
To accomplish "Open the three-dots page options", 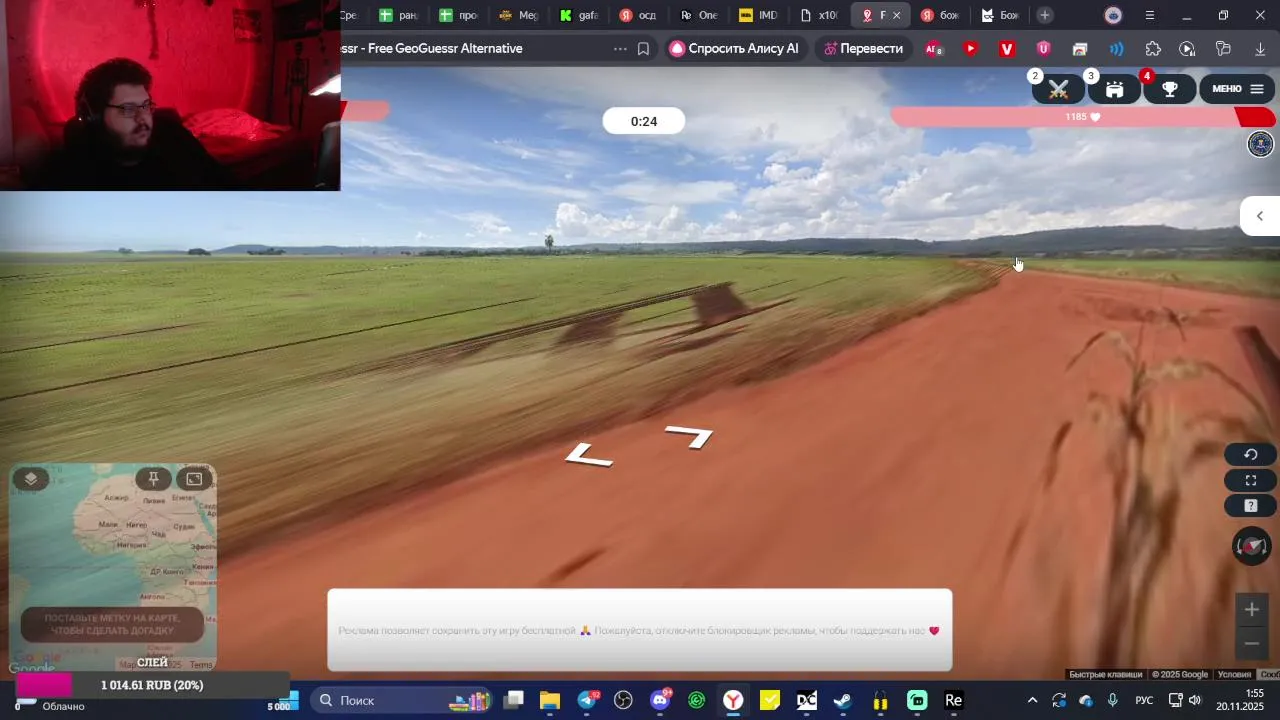I will [620, 48].
